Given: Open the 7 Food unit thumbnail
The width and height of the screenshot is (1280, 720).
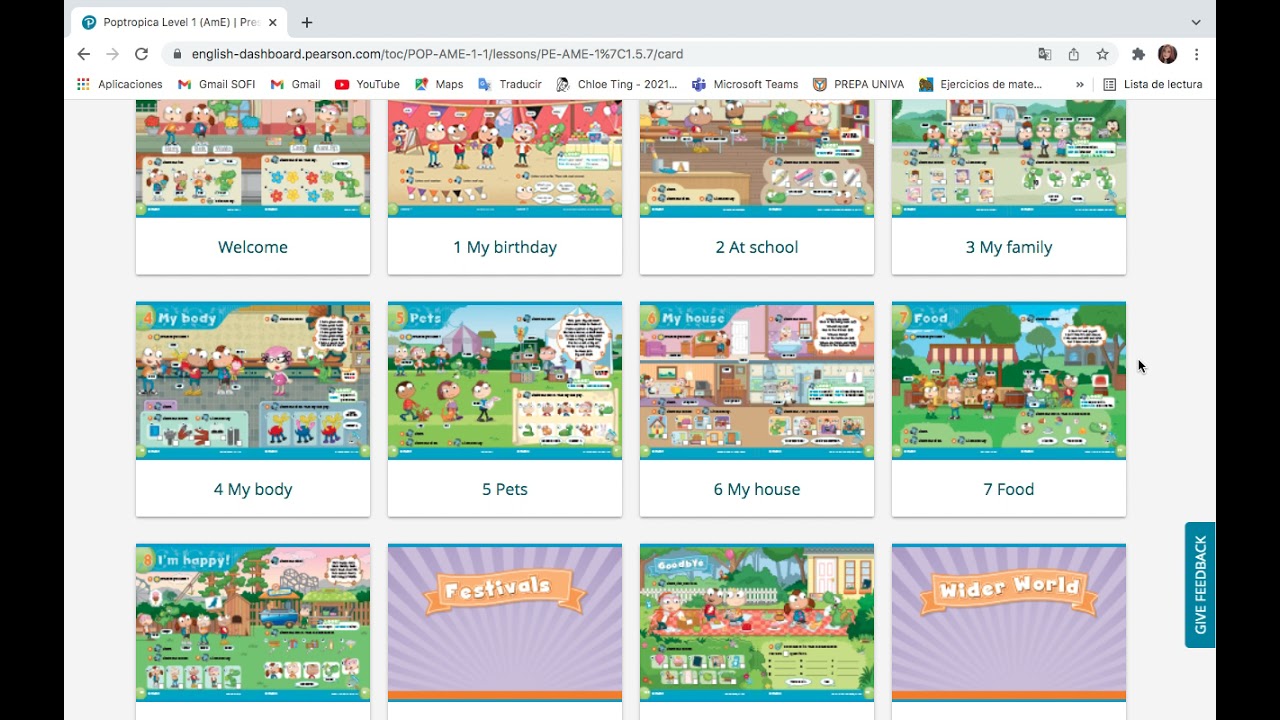Looking at the screenshot, I should pos(1009,381).
